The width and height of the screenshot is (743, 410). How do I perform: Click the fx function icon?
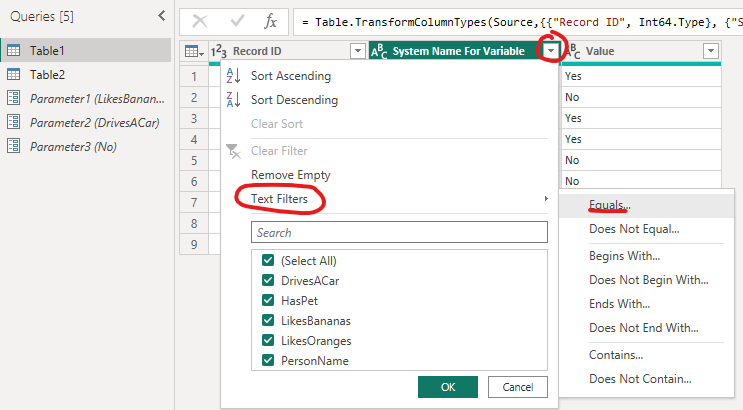pos(270,21)
